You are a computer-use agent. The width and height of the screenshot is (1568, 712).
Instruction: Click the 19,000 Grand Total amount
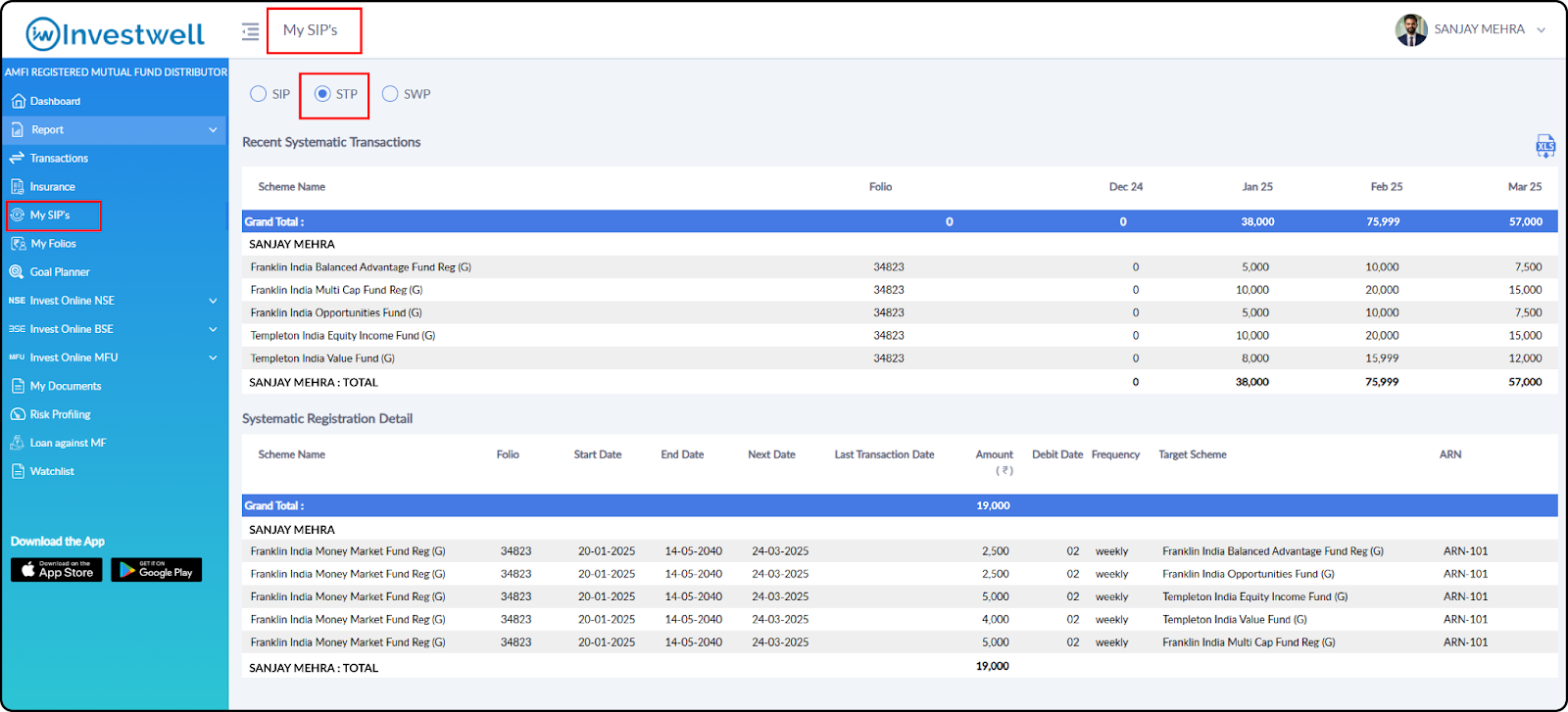click(x=993, y=505)
